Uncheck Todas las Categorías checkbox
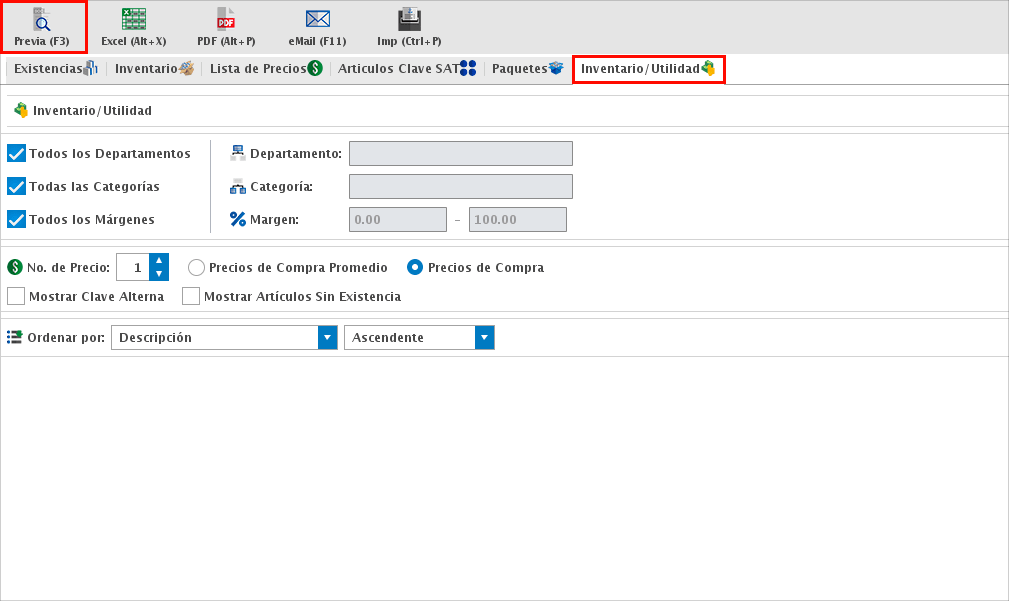This screenshot has width=1009, height=601. (x=16, y=186)
